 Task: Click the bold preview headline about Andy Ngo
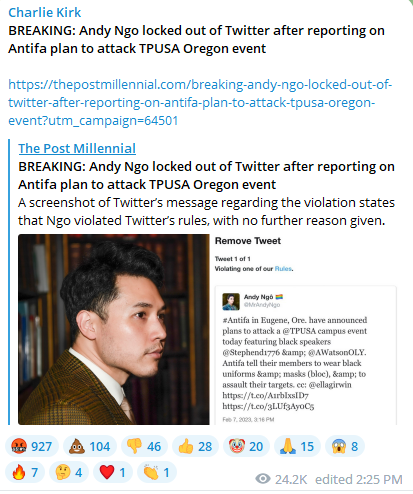tap(206, 175)
